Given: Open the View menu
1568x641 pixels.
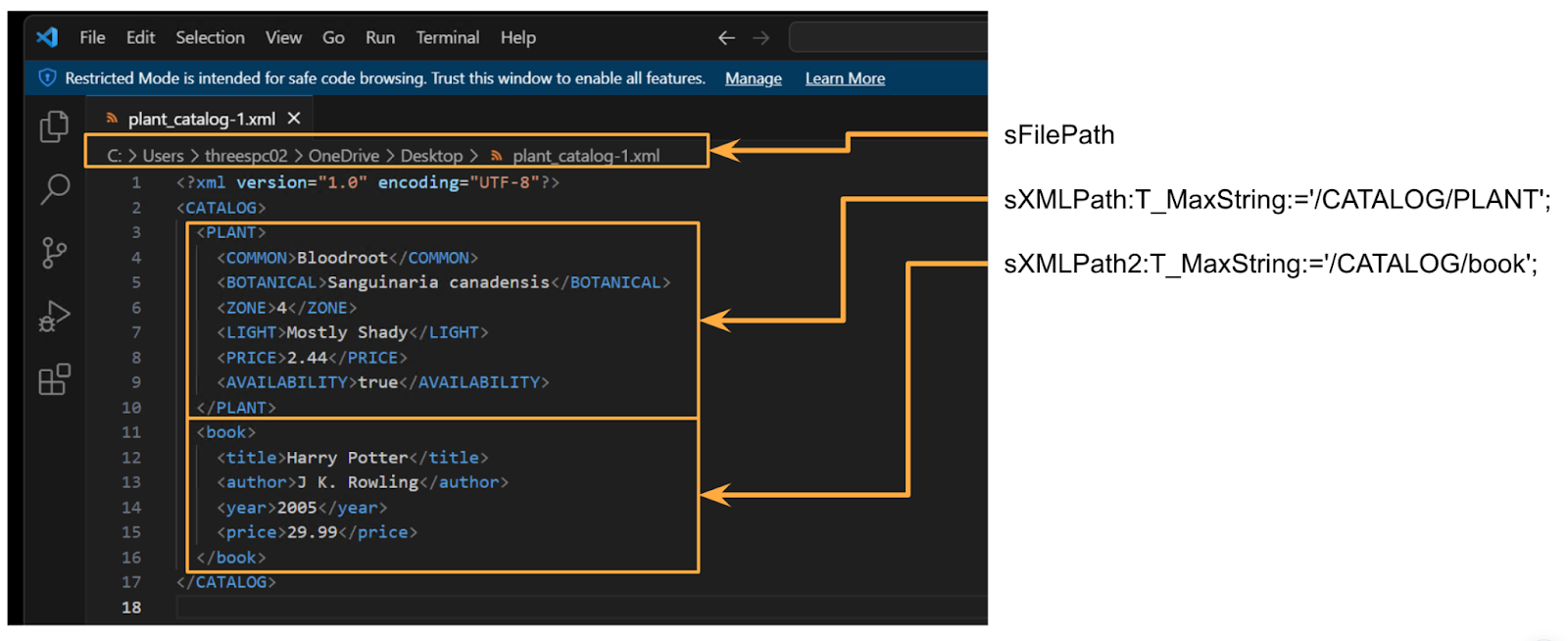Looking at the screenshot, I should coord(283,37).
